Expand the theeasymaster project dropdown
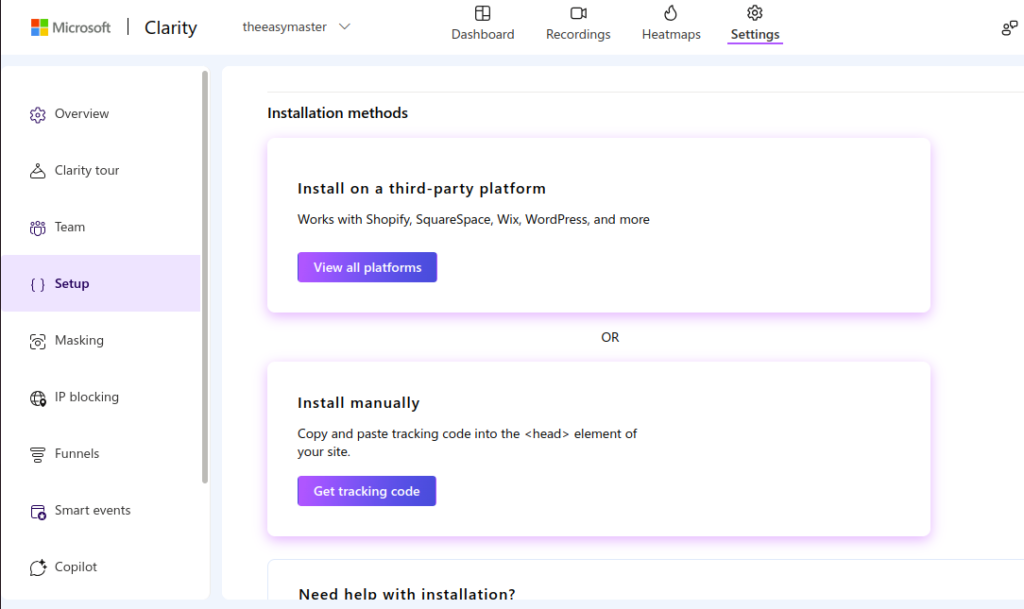The image size is (1024, 609). point(296,27)
